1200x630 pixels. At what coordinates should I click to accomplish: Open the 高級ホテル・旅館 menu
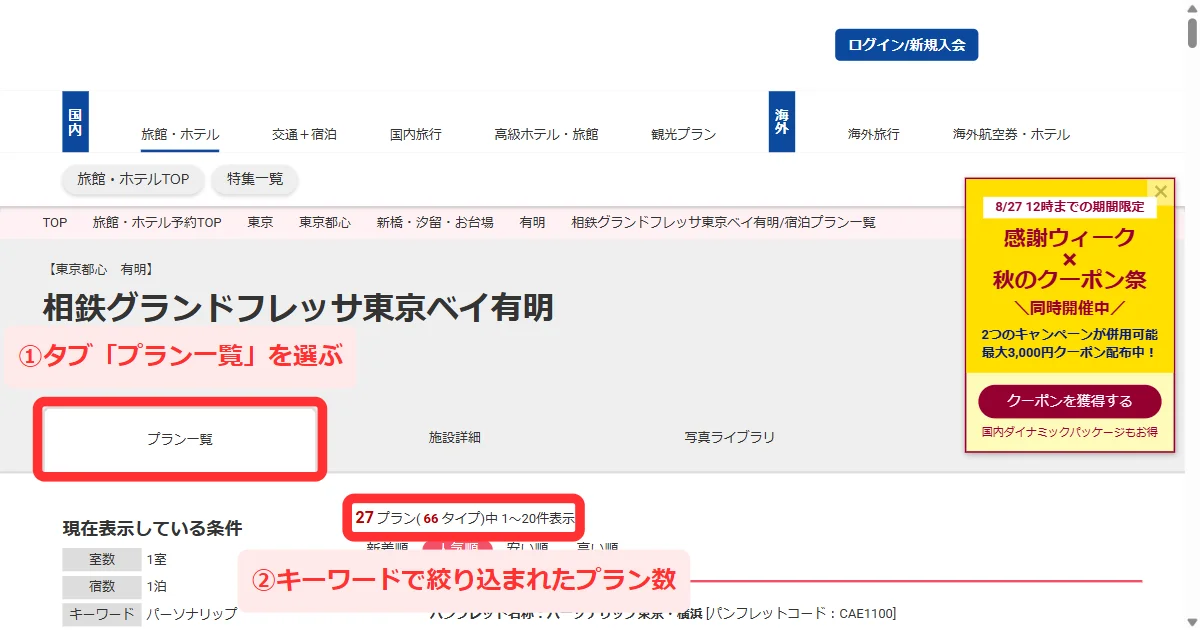(546, 134)
